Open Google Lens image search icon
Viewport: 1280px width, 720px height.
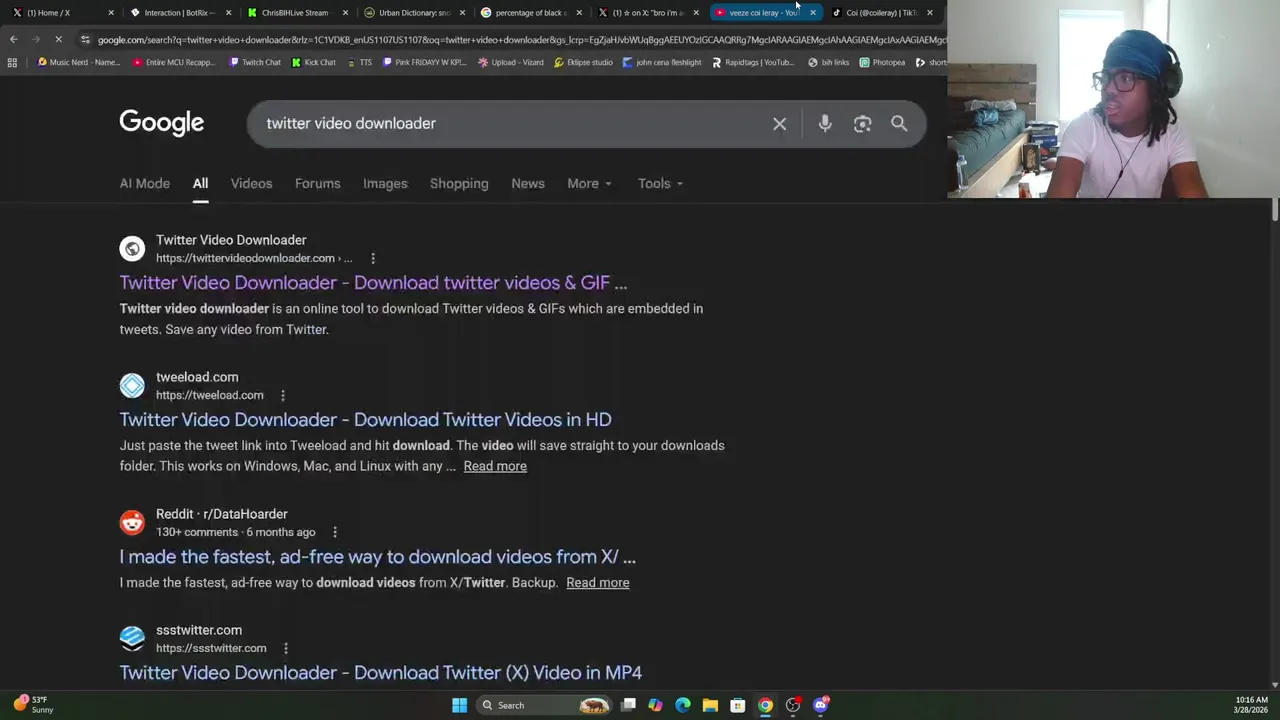[862, 124]
